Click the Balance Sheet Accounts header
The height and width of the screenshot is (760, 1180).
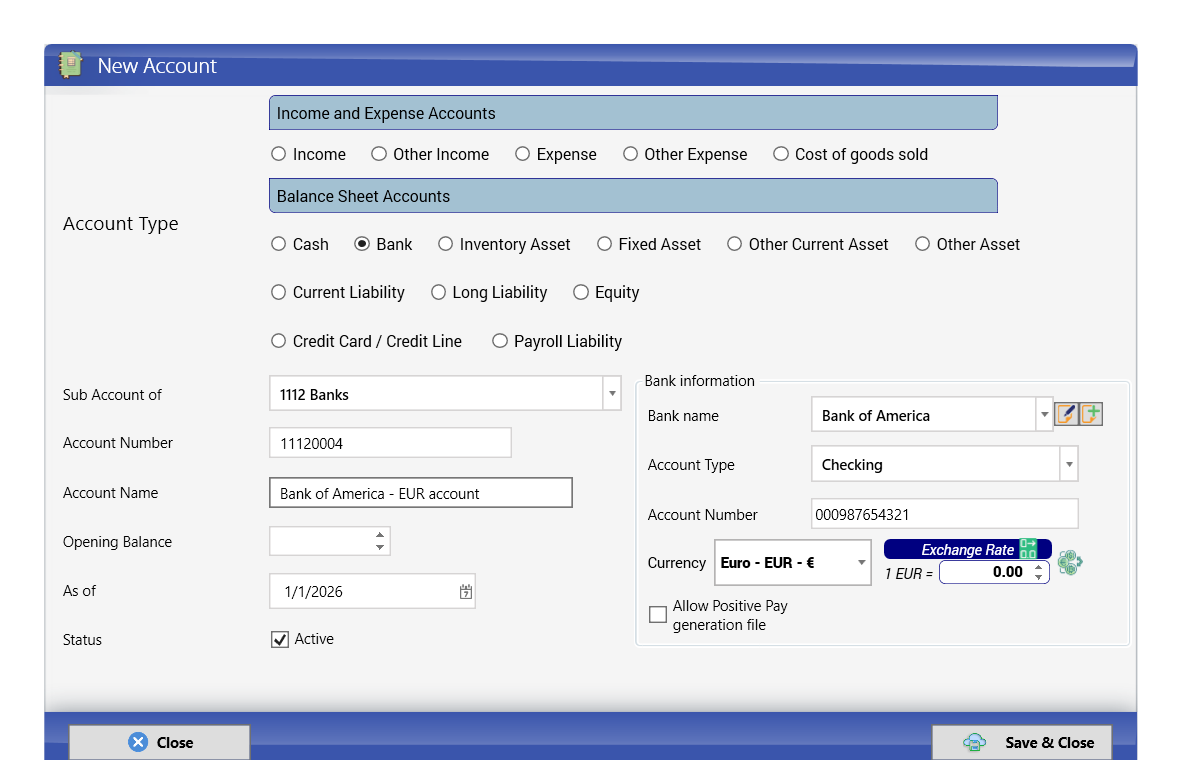(633, 196)
